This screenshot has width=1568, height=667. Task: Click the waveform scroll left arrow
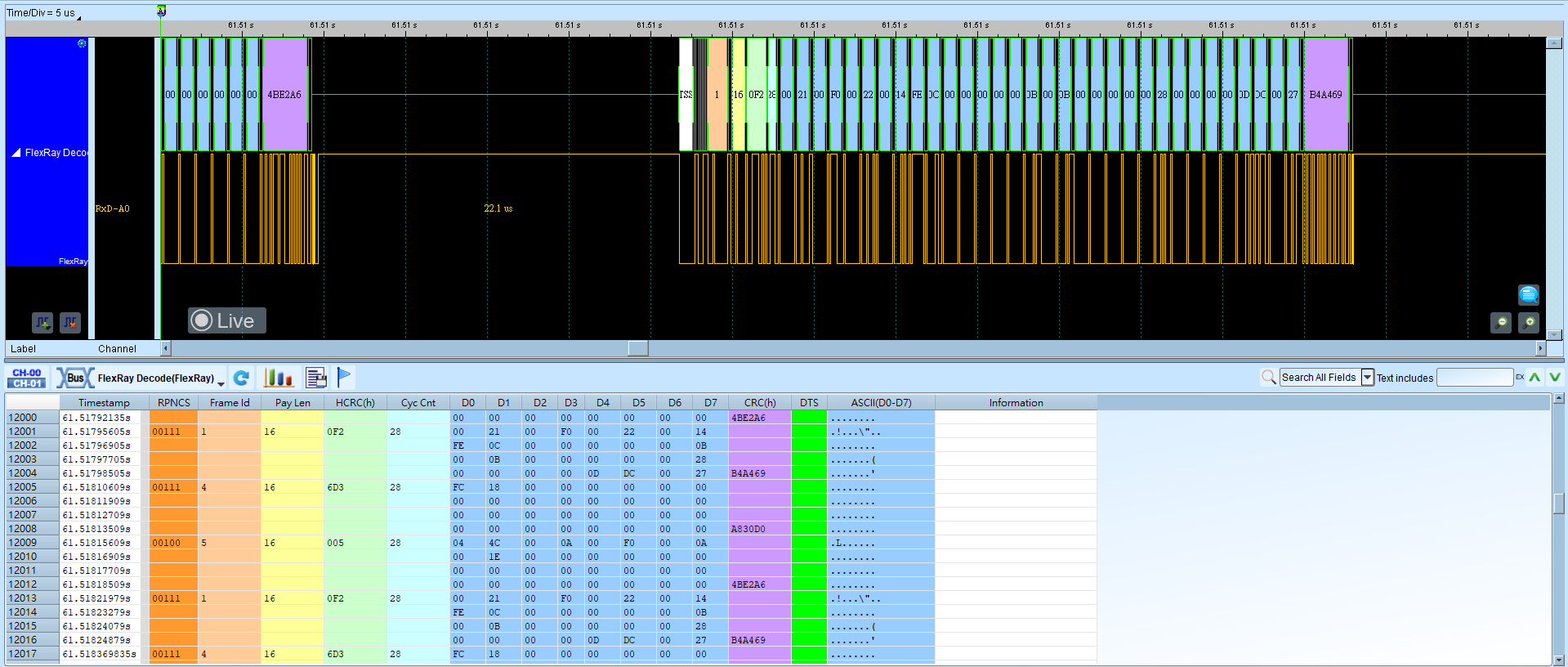coord(166,348)
